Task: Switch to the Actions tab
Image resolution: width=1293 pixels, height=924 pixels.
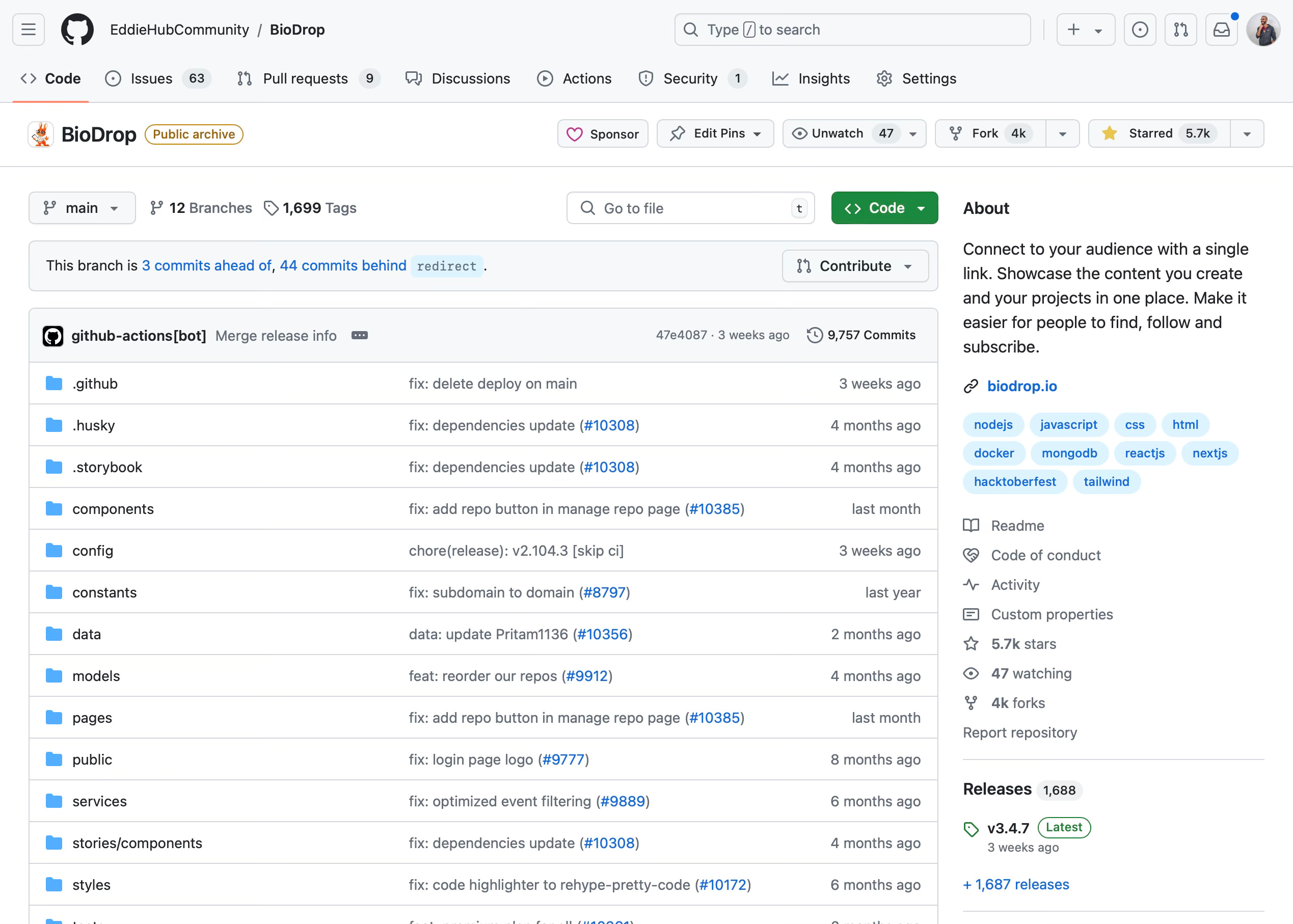Action: tap(575, 78)
